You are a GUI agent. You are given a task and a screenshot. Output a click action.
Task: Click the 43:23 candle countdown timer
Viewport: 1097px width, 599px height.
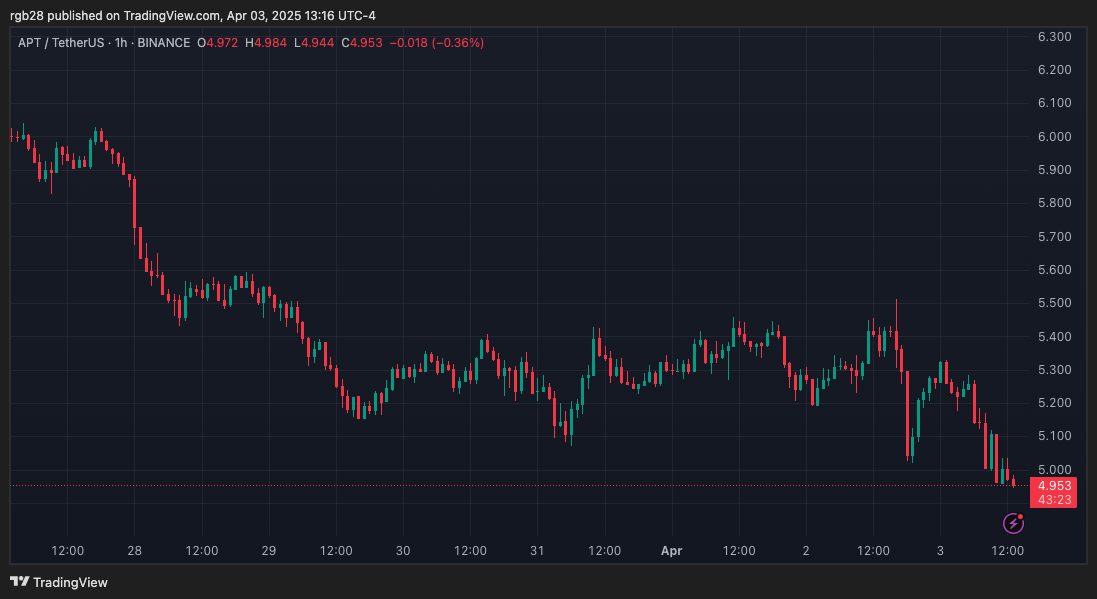point(1053,499)
